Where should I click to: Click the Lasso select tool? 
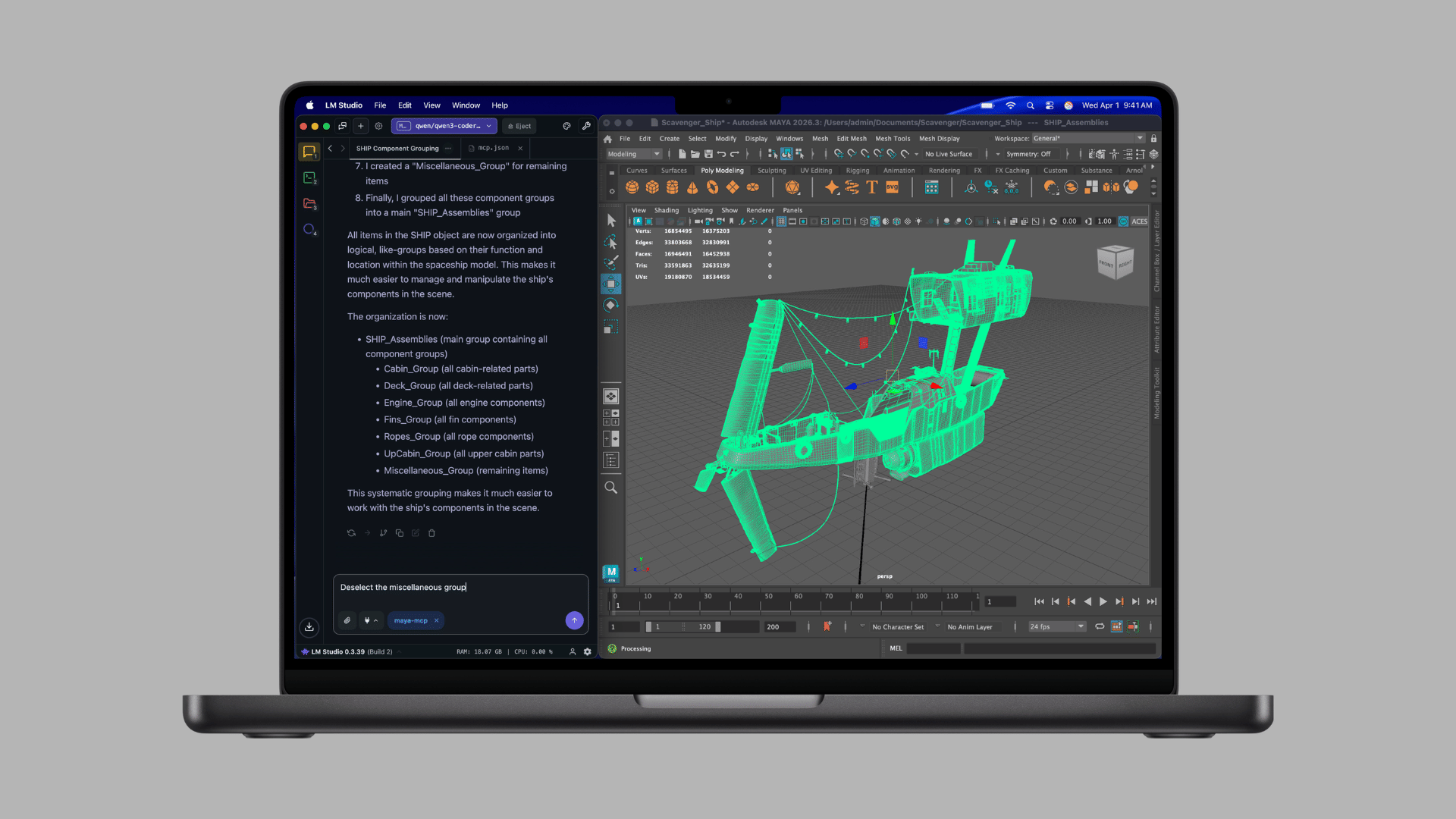tap(610, 243)
